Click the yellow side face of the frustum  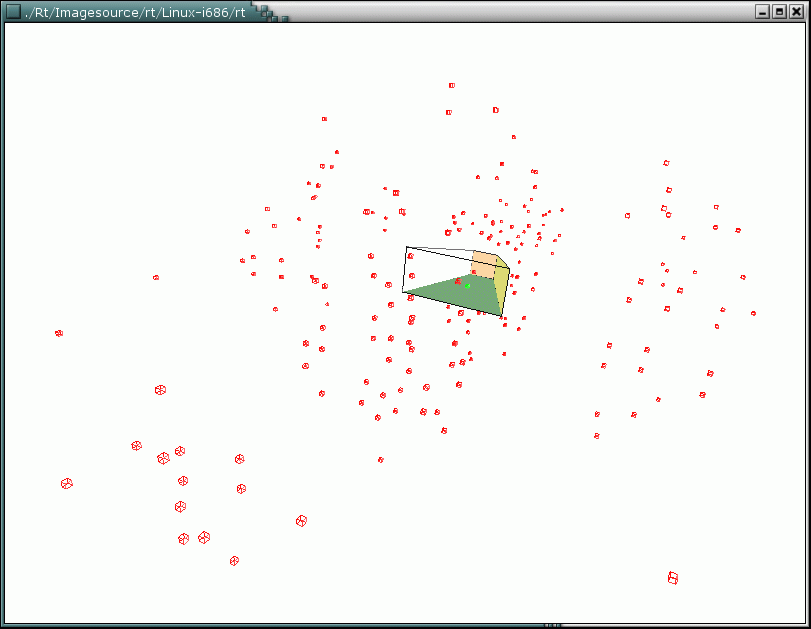[503, 284]
